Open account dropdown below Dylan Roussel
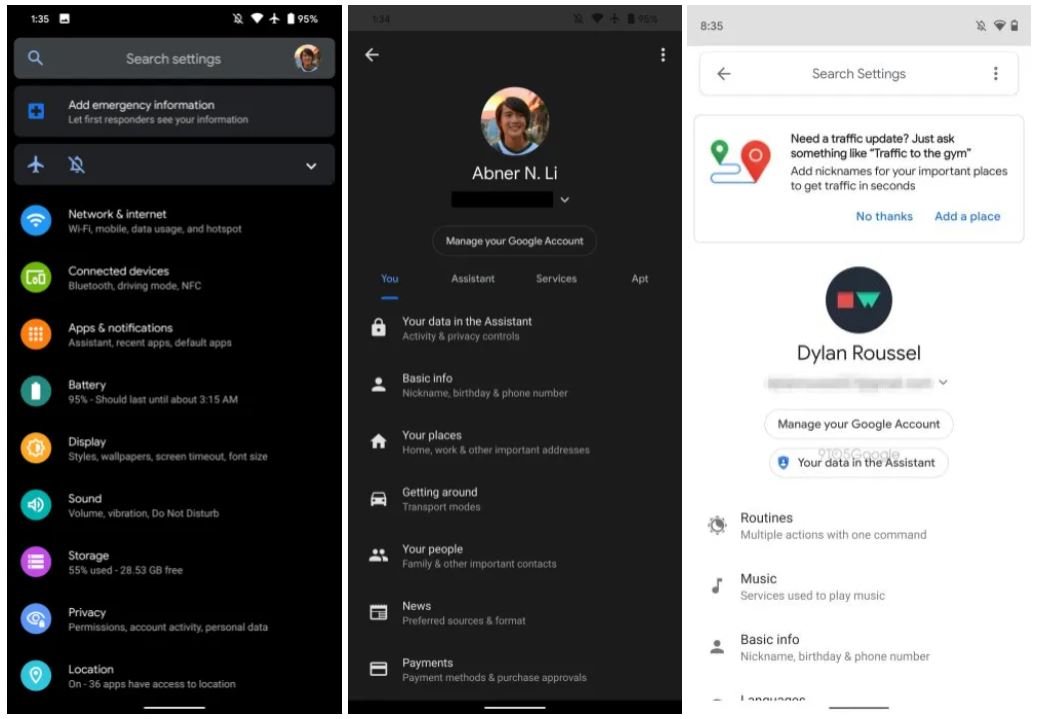Screen dimensions: 1042x719 click(x=943, y=382)
